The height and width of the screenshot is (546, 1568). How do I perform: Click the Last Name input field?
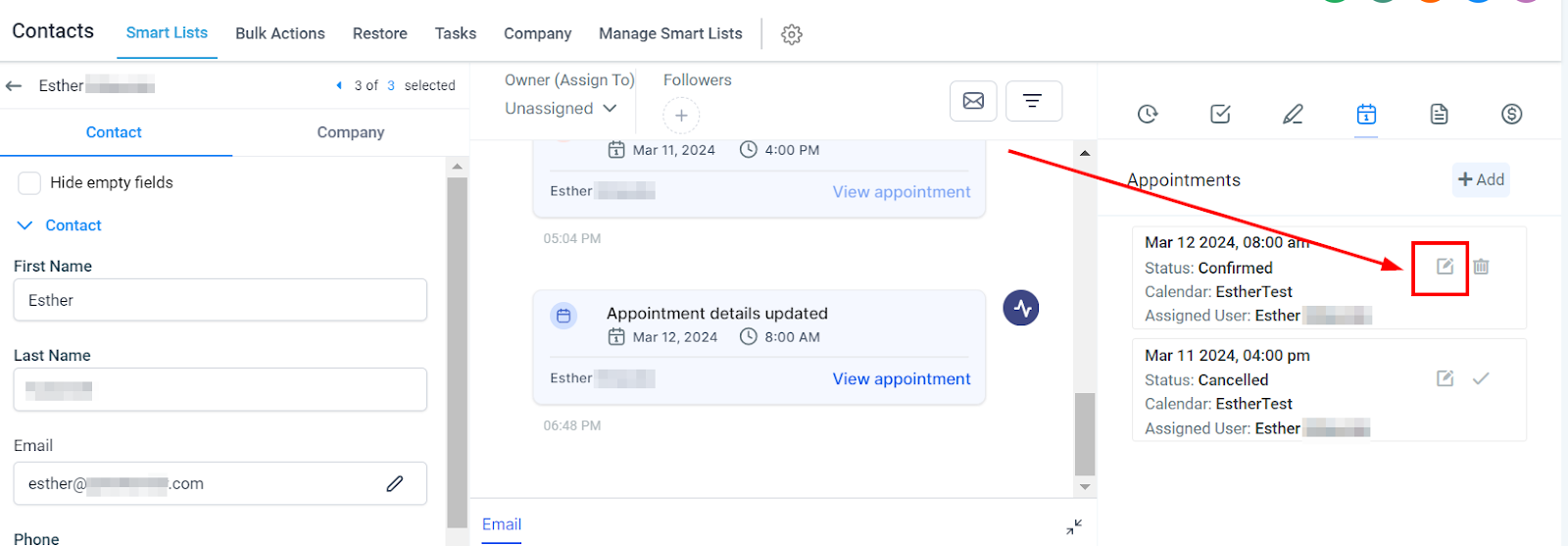click(220, 389)
